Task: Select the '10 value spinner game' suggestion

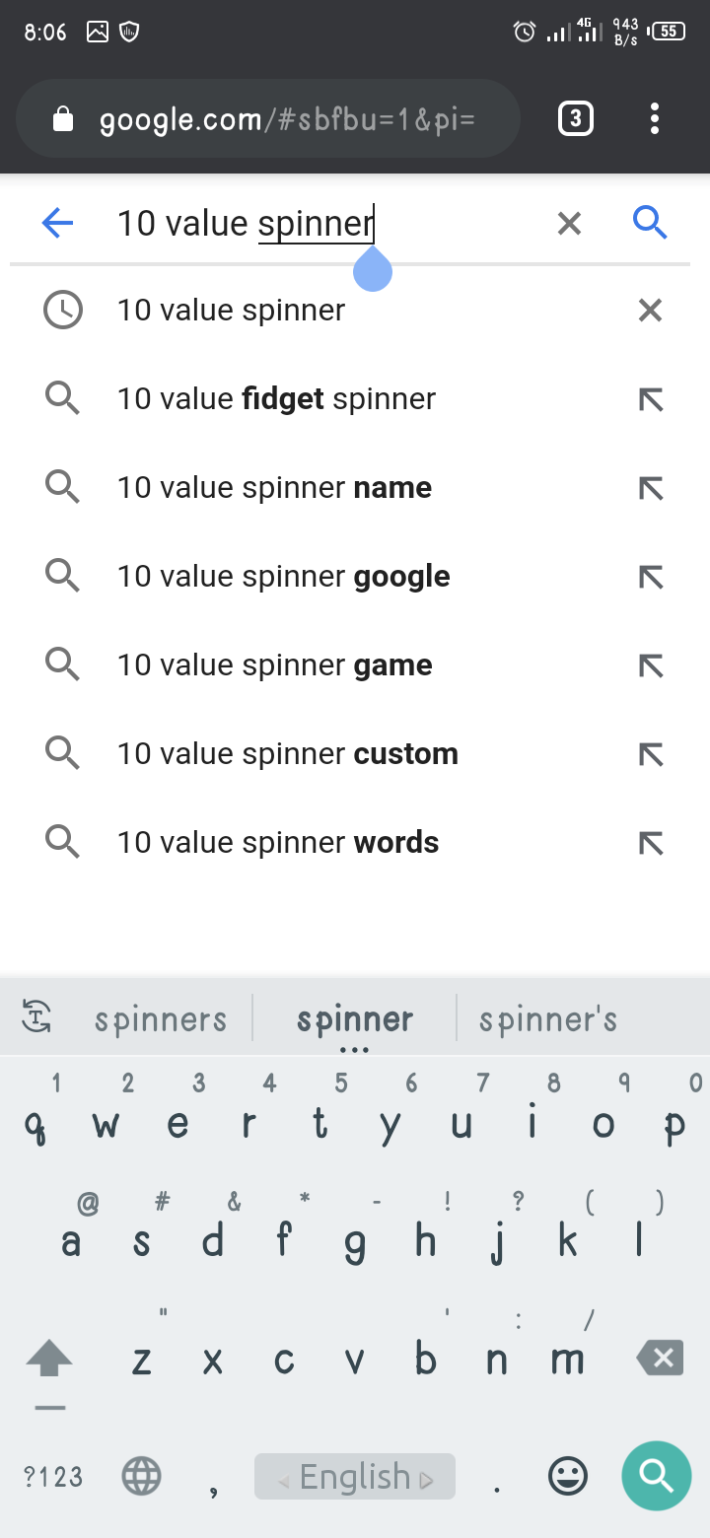Action: click(275, 666)
